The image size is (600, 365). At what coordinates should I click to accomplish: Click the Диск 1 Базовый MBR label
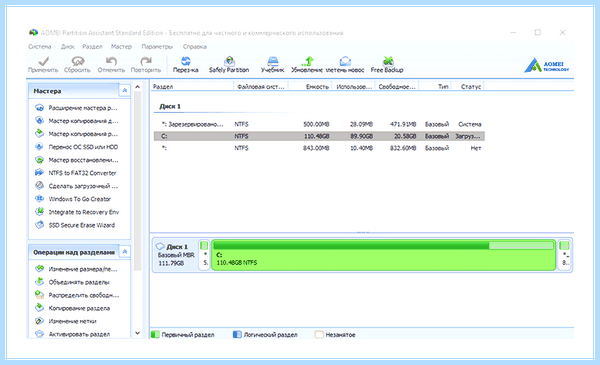(176, 255)
